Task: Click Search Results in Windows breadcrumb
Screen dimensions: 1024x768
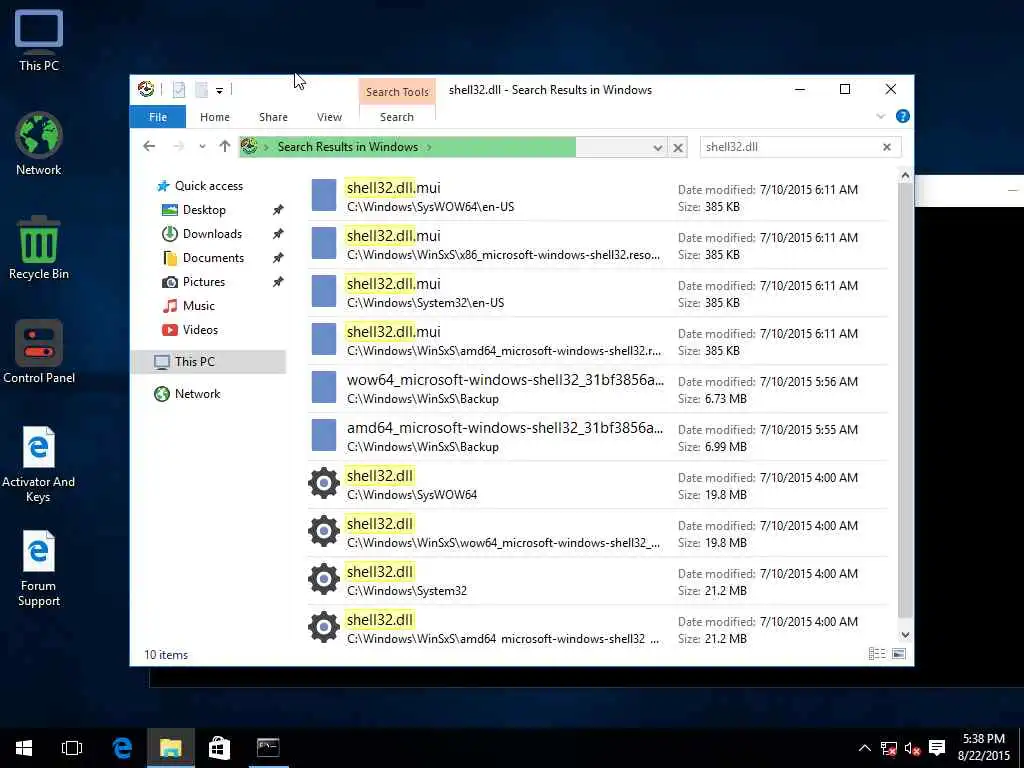Action: click(x=347, y=147)
